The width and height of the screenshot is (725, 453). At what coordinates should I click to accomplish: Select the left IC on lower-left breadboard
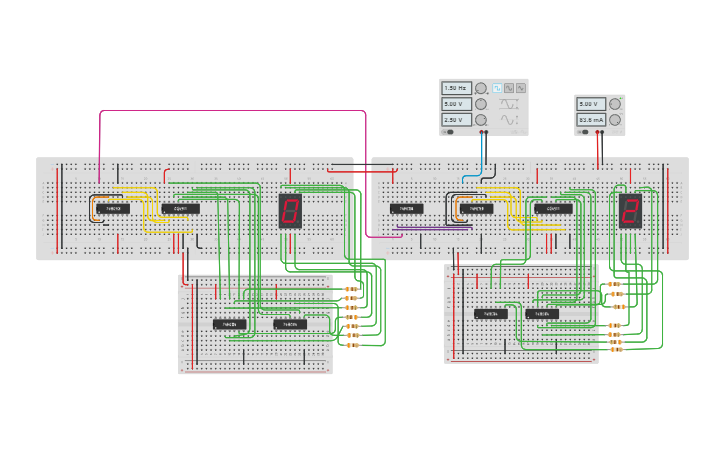229,324
